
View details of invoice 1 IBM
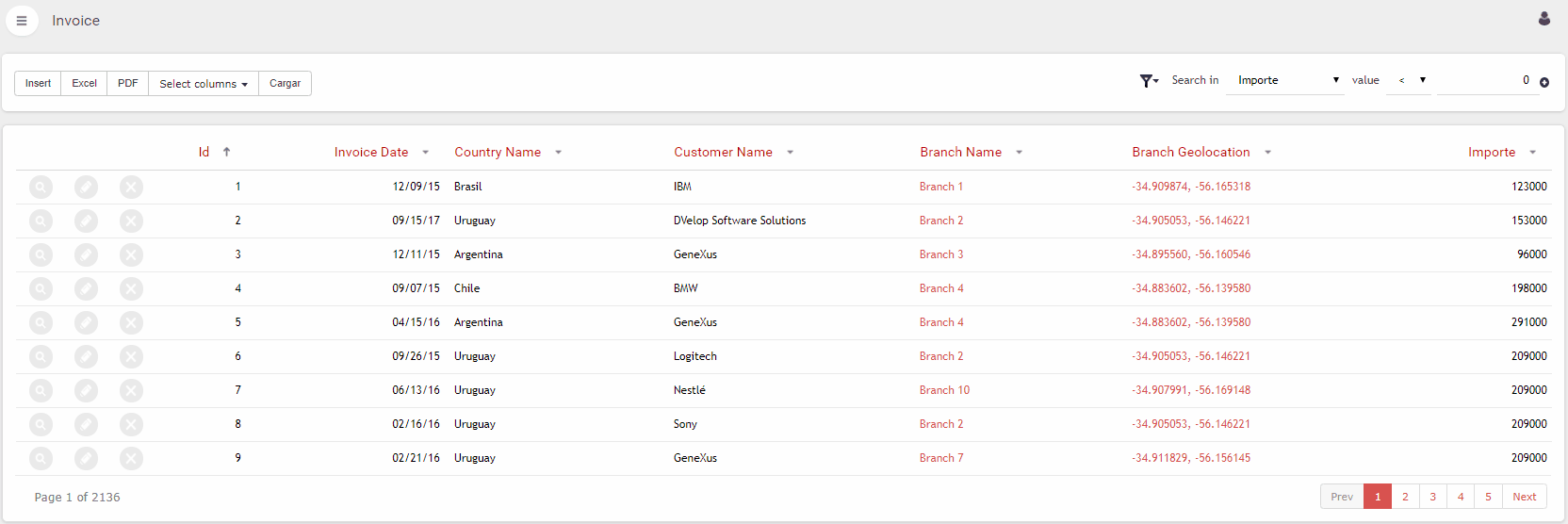click(x=41, y=187)
